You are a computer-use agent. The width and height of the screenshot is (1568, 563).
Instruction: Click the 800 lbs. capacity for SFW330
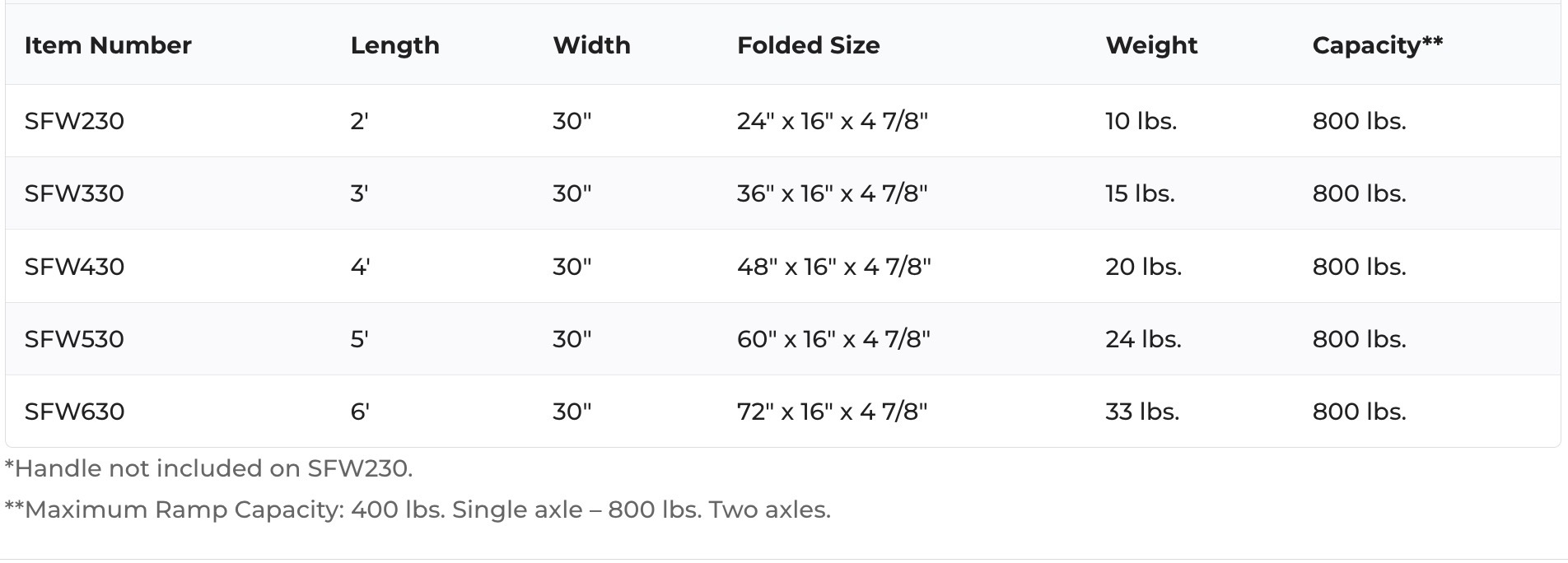pos(1359,193)
